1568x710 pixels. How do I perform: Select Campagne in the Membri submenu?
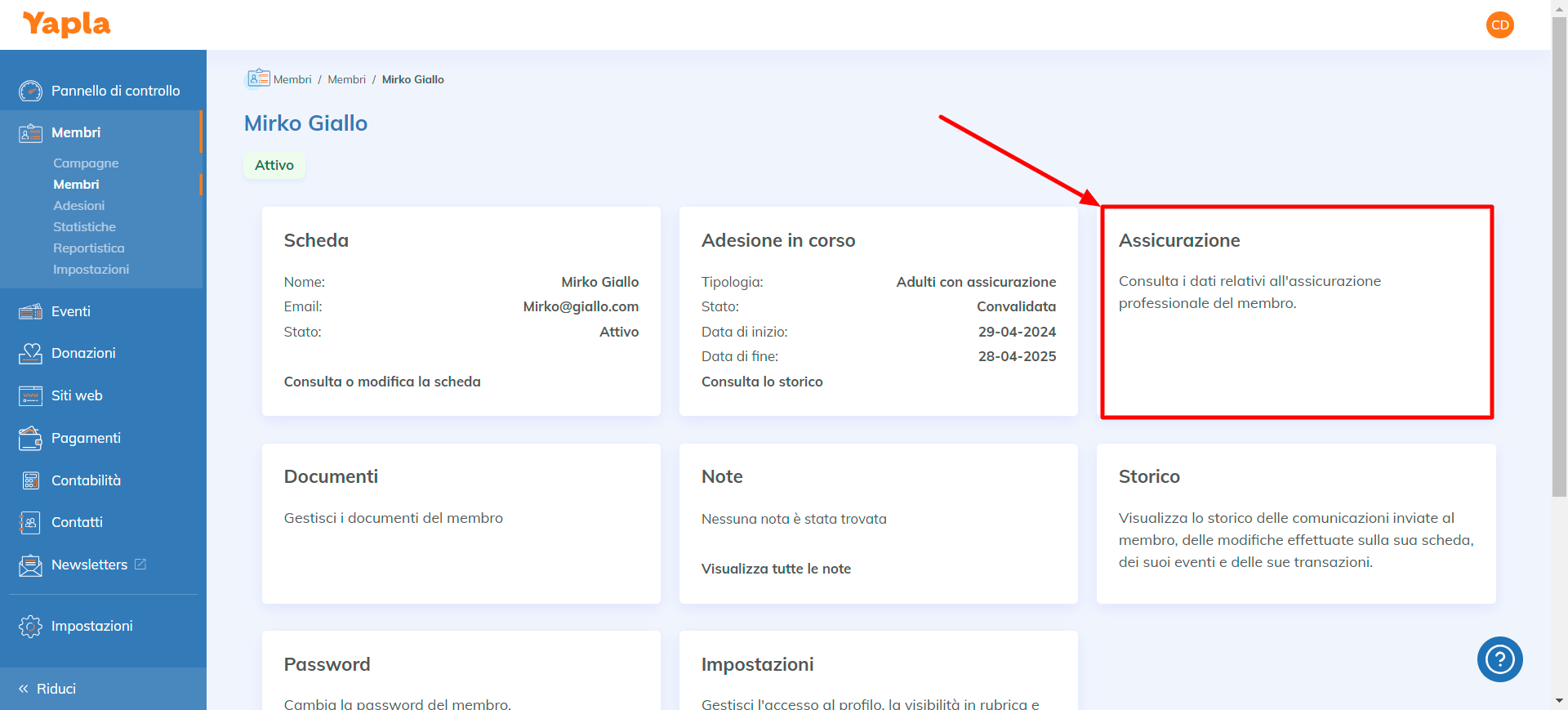[x=86, y=163]
